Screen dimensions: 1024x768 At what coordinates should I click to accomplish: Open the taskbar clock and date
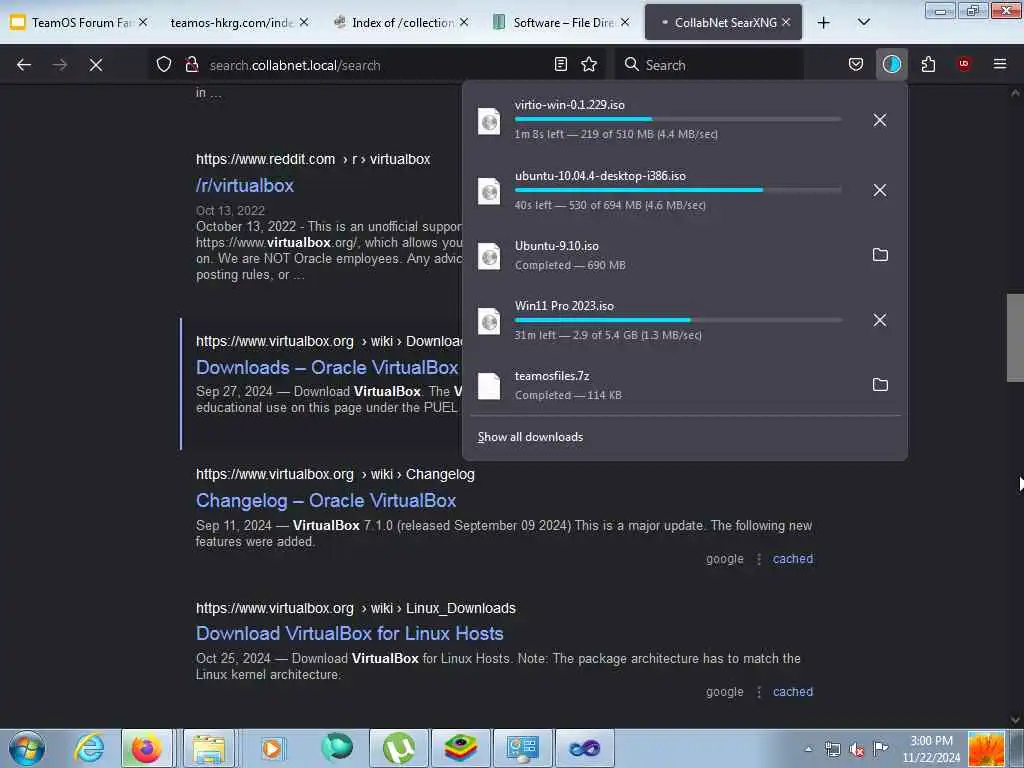click(x=931, y=749)
